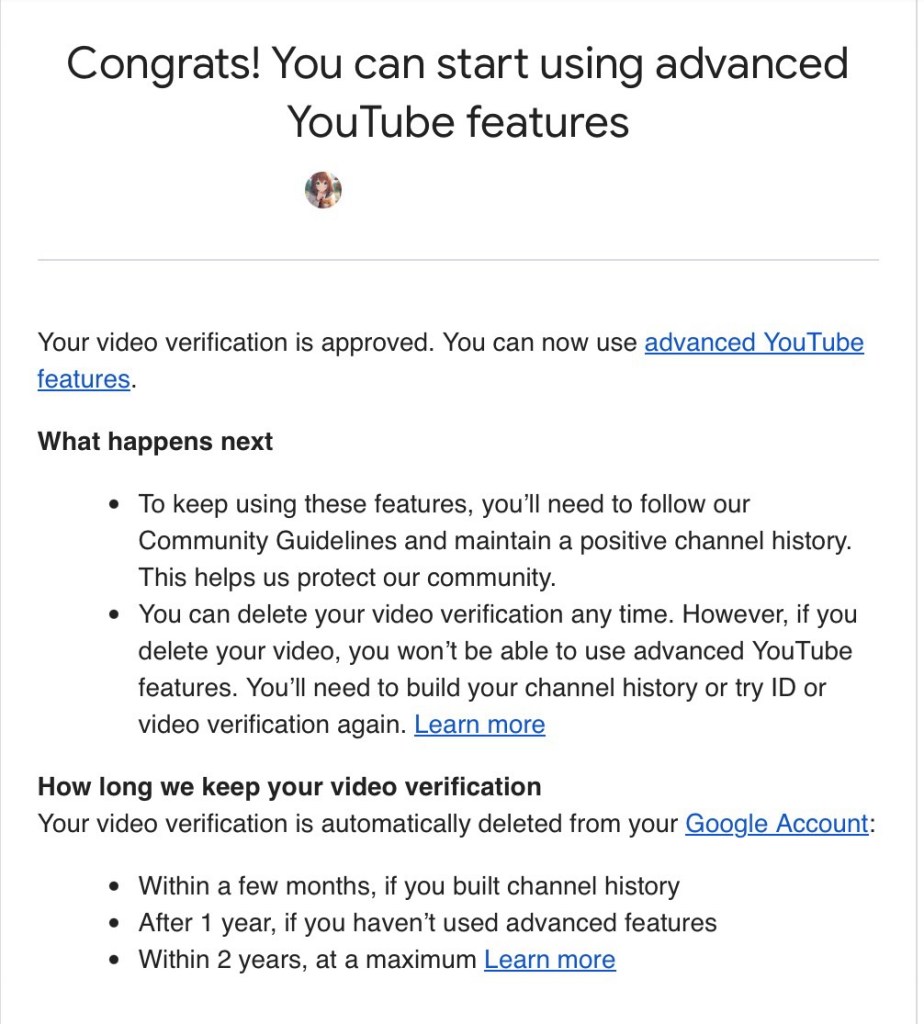This screenshot has width=924, height=1024.
Task: Click "This helps us protect our community" sentence
Action: coord(346,578)
